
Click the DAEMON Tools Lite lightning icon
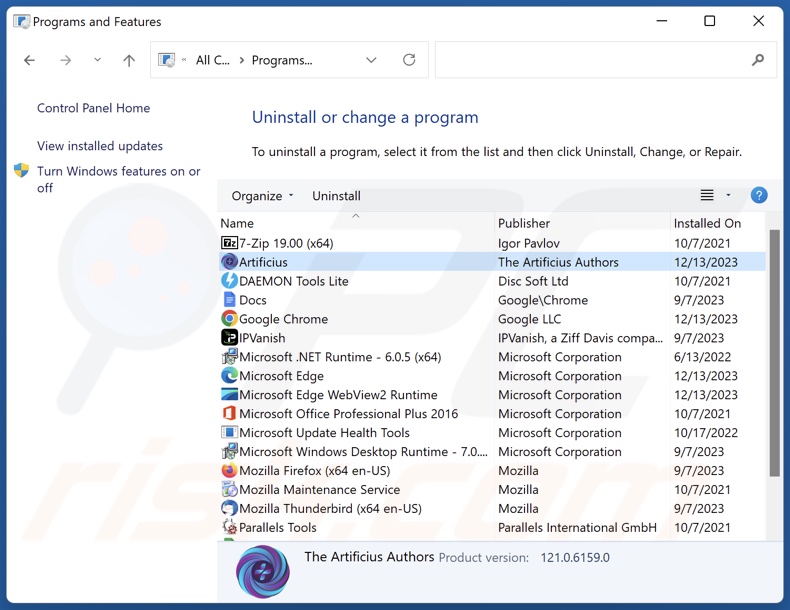pos(229,281)
